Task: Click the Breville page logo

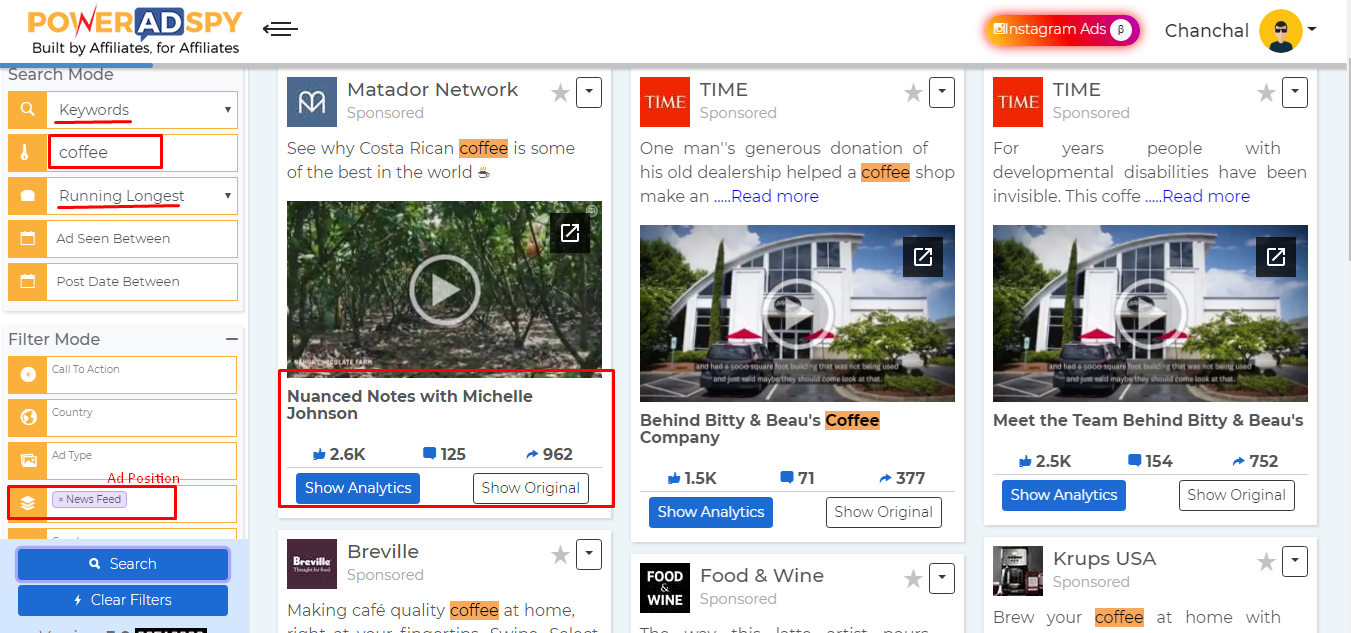Action: [312, 564]
